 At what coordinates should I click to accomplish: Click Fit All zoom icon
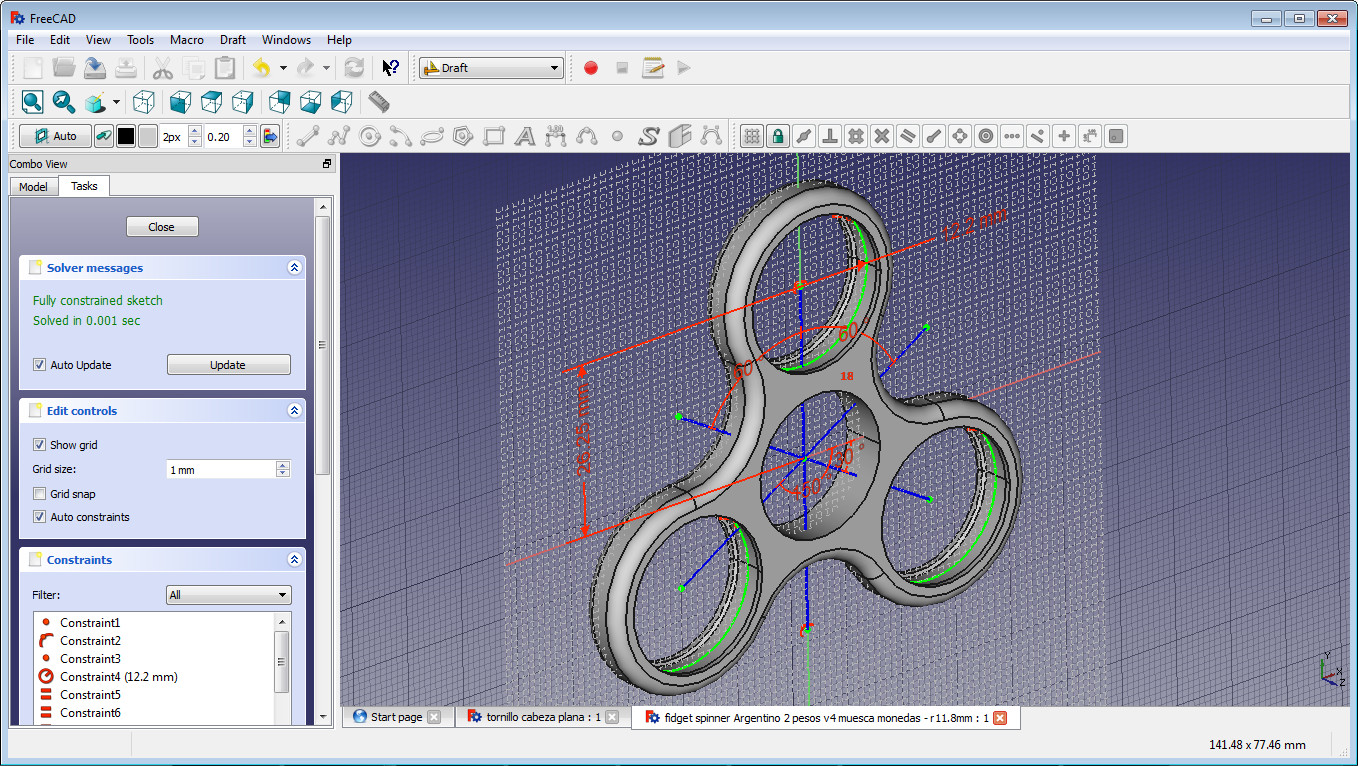point(33,102)
